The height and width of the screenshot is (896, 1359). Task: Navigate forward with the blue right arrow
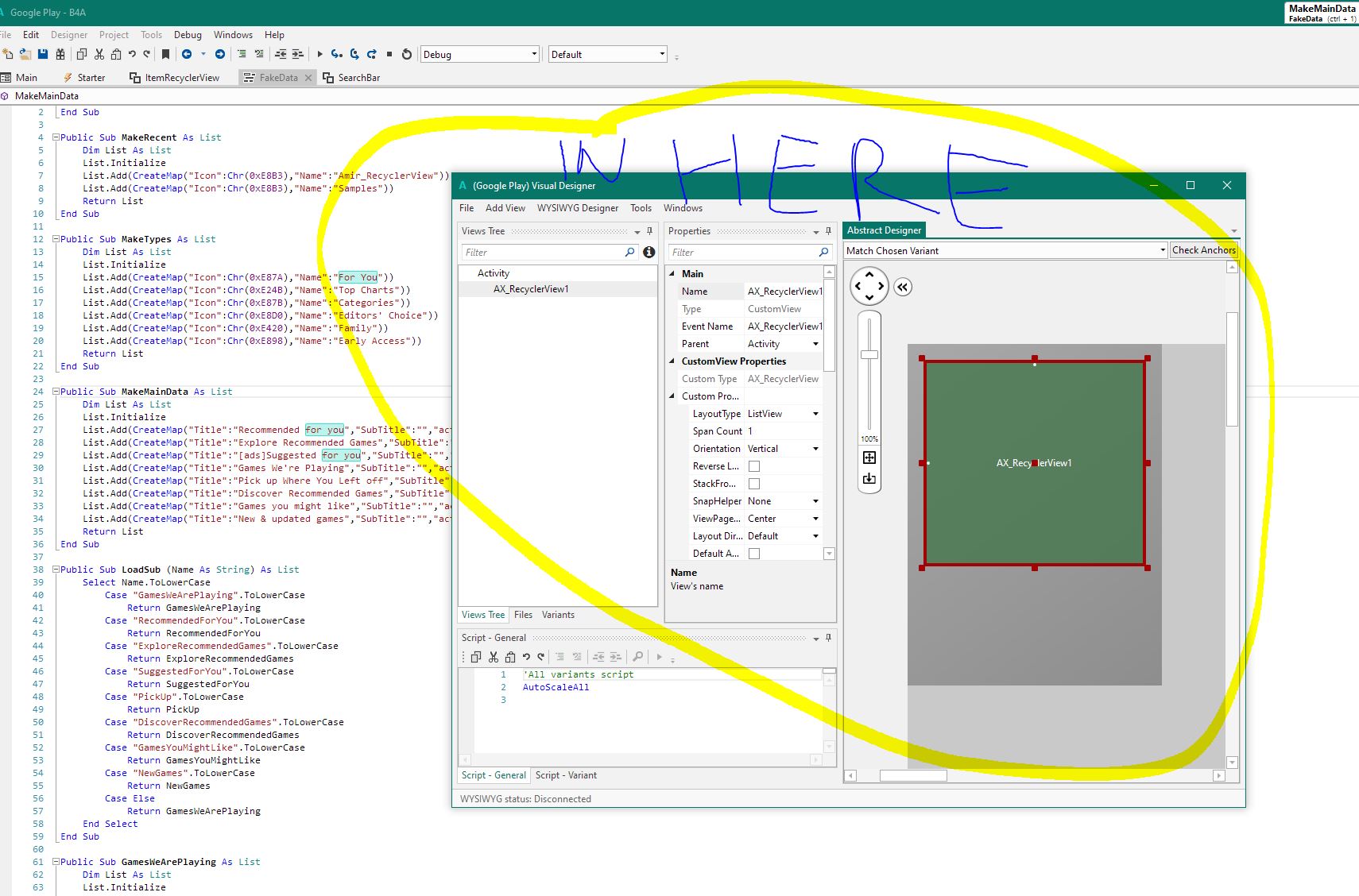[x=220, y=54]
